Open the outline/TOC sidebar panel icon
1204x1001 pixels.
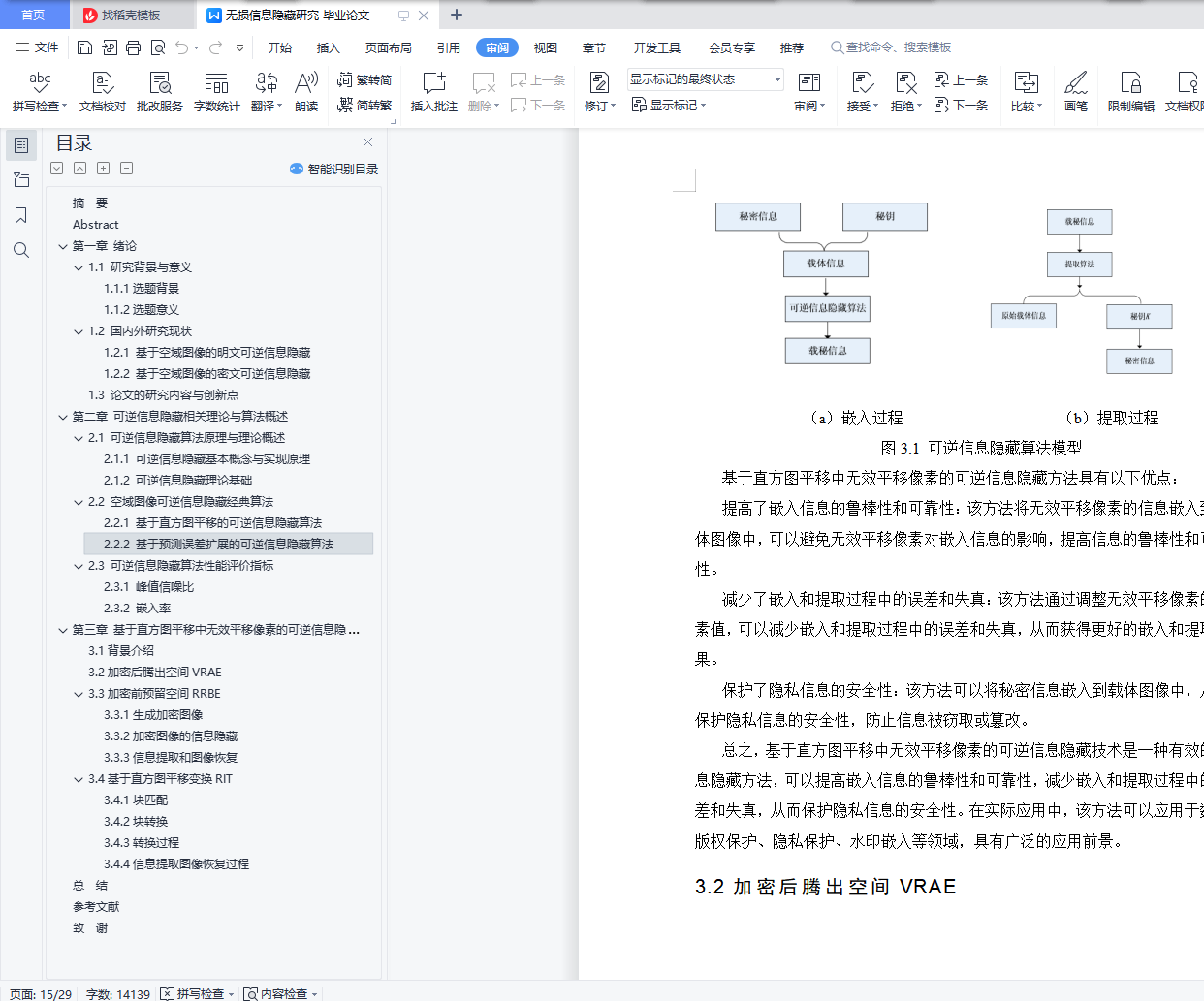[x=21, y=145]
